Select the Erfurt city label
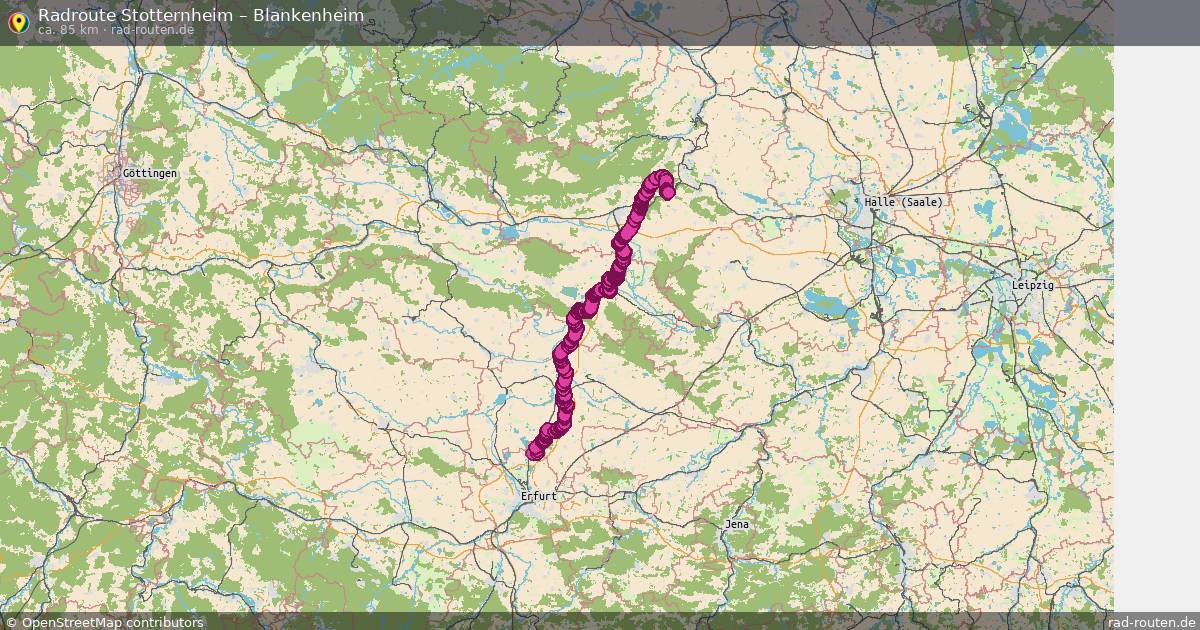The width and height of the screenshot is (1200, 630). (538, 496)
